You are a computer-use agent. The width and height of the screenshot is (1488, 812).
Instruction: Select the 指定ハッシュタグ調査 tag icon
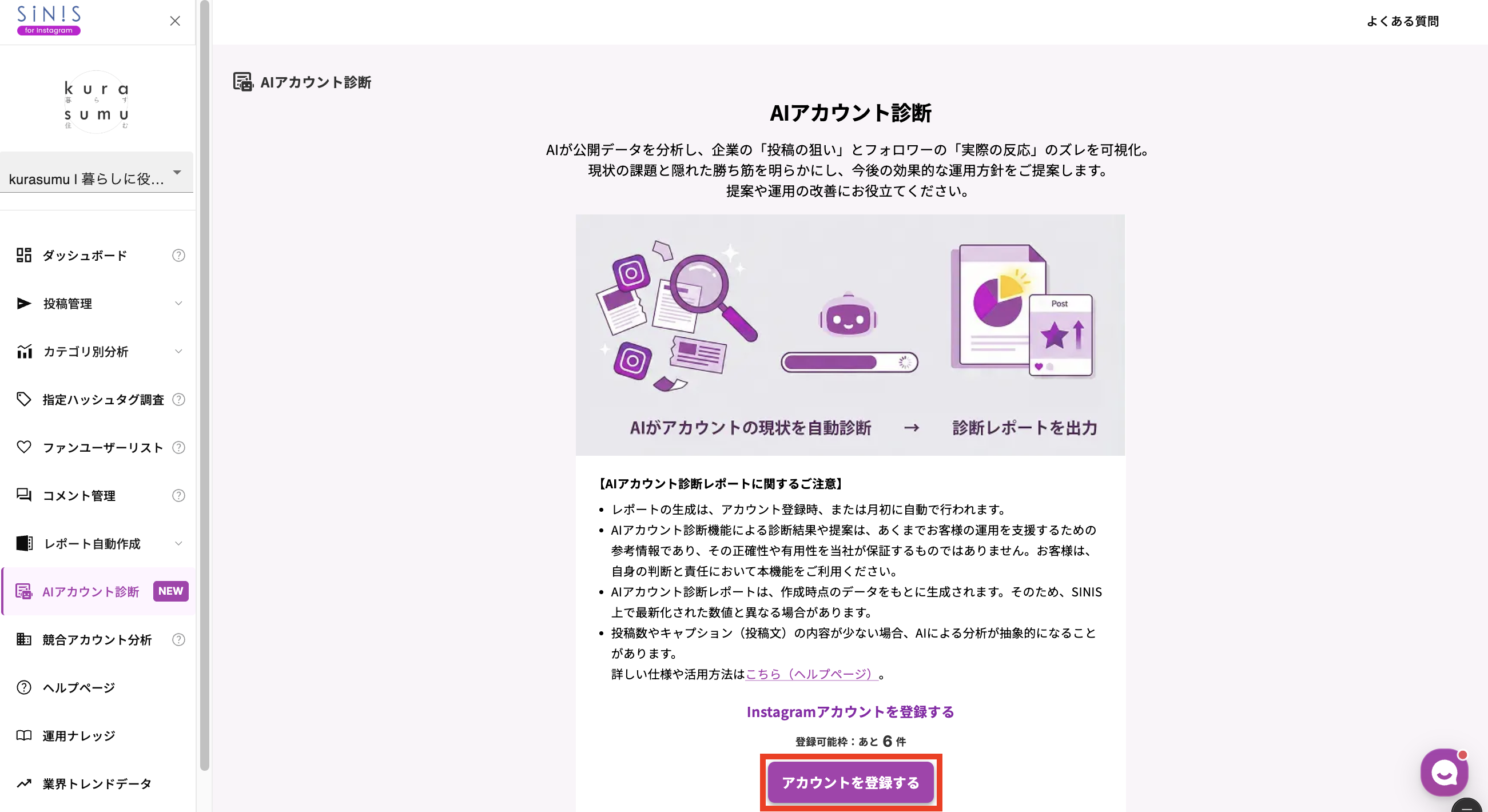23,399
